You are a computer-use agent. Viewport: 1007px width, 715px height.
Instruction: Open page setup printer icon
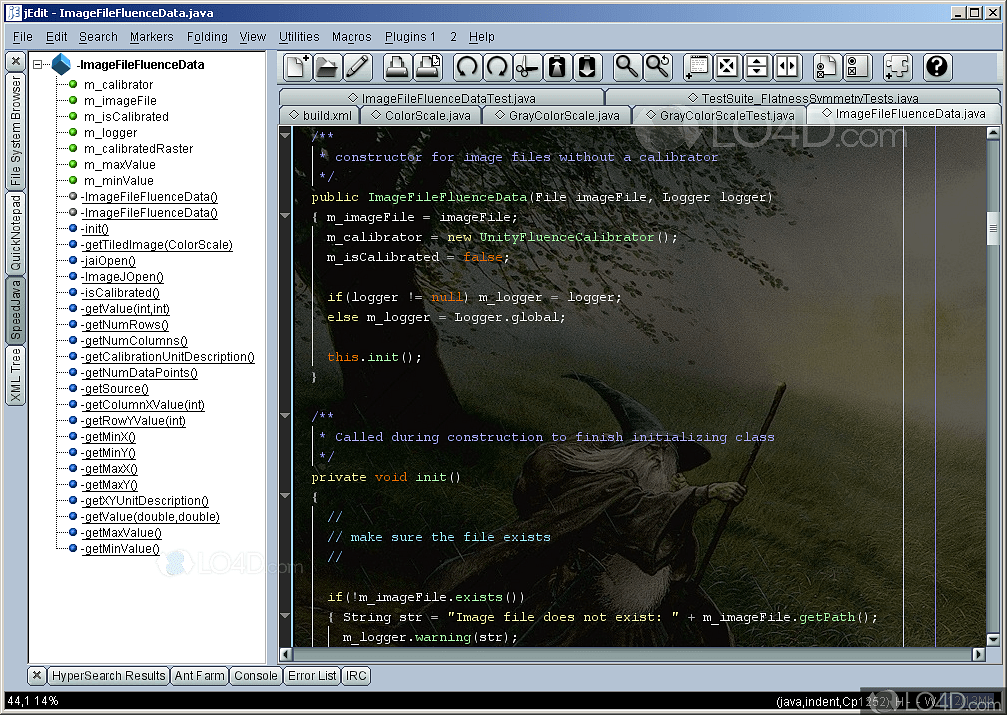click(x=427, y=67)
